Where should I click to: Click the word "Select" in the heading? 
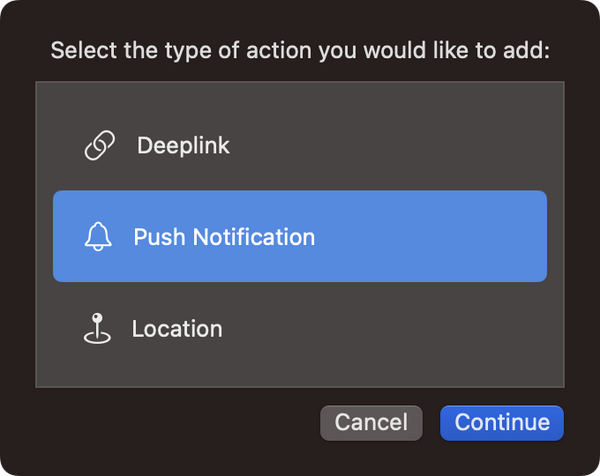[80, 50]
